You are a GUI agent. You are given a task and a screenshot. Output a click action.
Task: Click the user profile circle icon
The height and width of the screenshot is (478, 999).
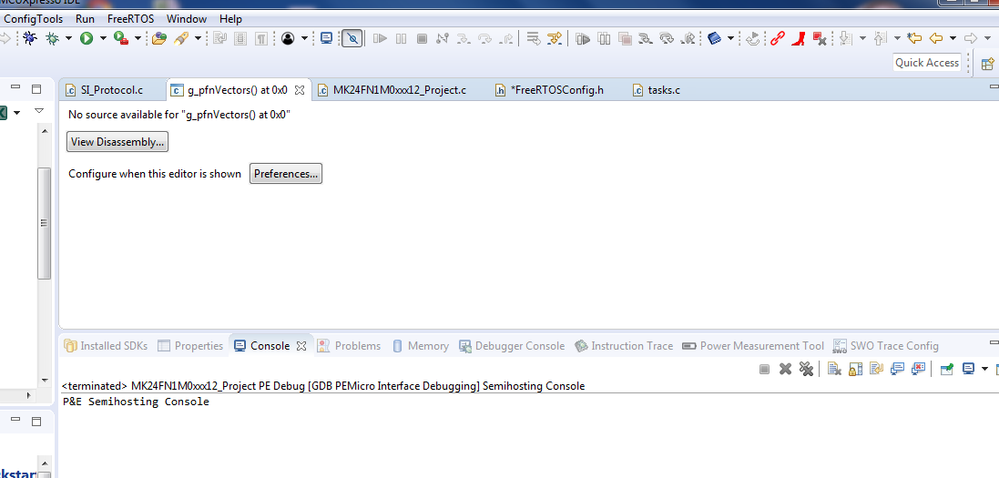click(x=288, y=39)
